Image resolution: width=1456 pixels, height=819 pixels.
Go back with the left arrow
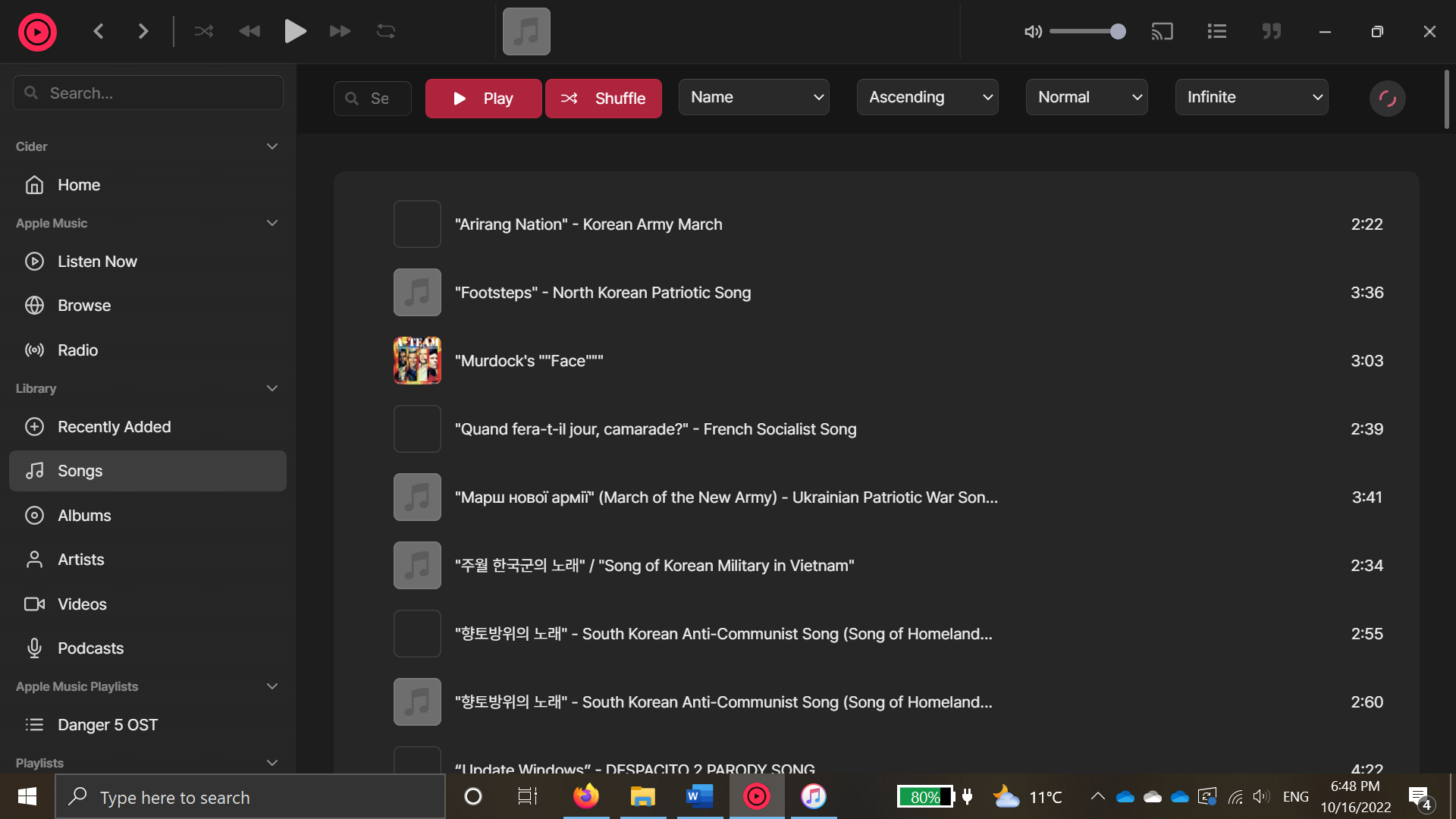[x=99, y=31]
